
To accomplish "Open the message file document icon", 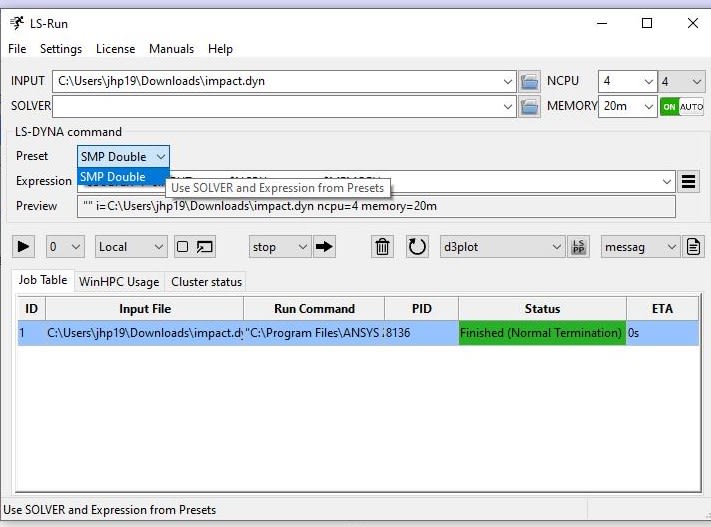I will coord(693,247).
